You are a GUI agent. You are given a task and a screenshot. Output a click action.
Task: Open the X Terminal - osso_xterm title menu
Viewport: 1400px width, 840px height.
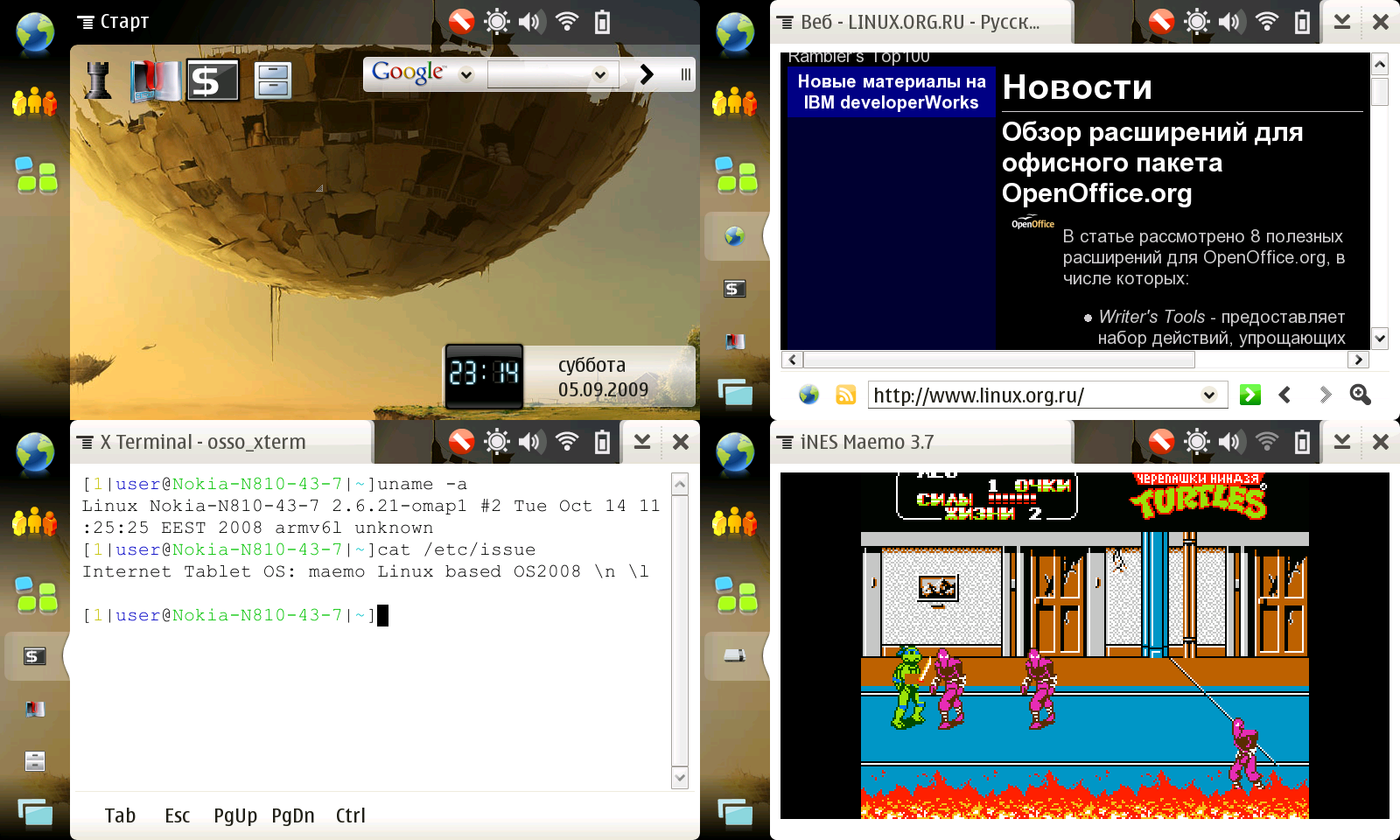point(192,442)
